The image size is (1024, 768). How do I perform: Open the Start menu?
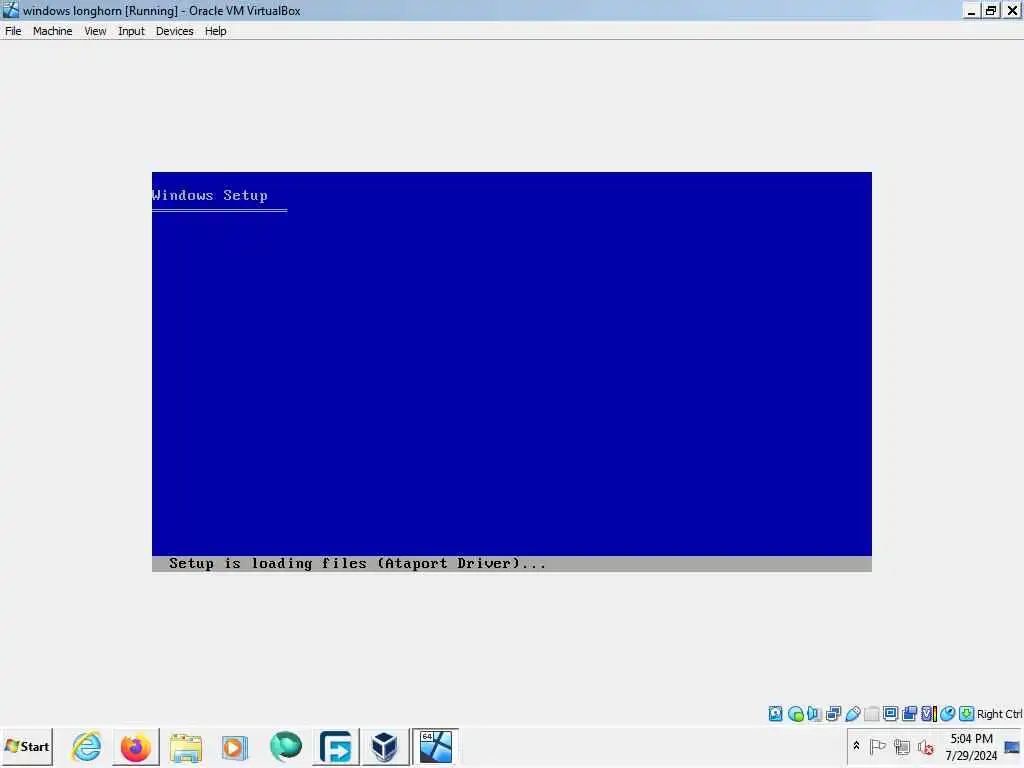(27, 746)
